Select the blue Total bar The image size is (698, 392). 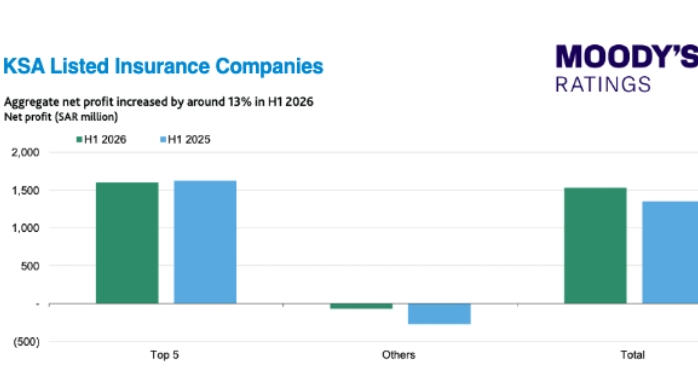pos(670,253)
